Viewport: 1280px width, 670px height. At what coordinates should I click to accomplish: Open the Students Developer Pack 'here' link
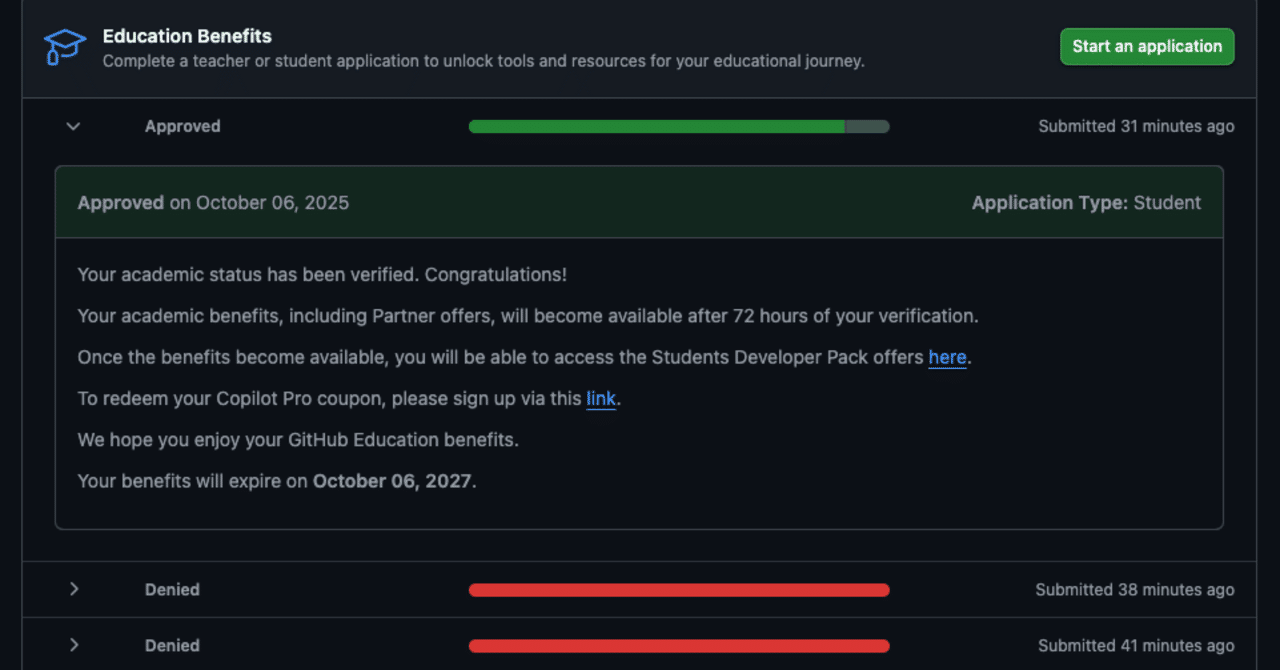click(947, 357)
